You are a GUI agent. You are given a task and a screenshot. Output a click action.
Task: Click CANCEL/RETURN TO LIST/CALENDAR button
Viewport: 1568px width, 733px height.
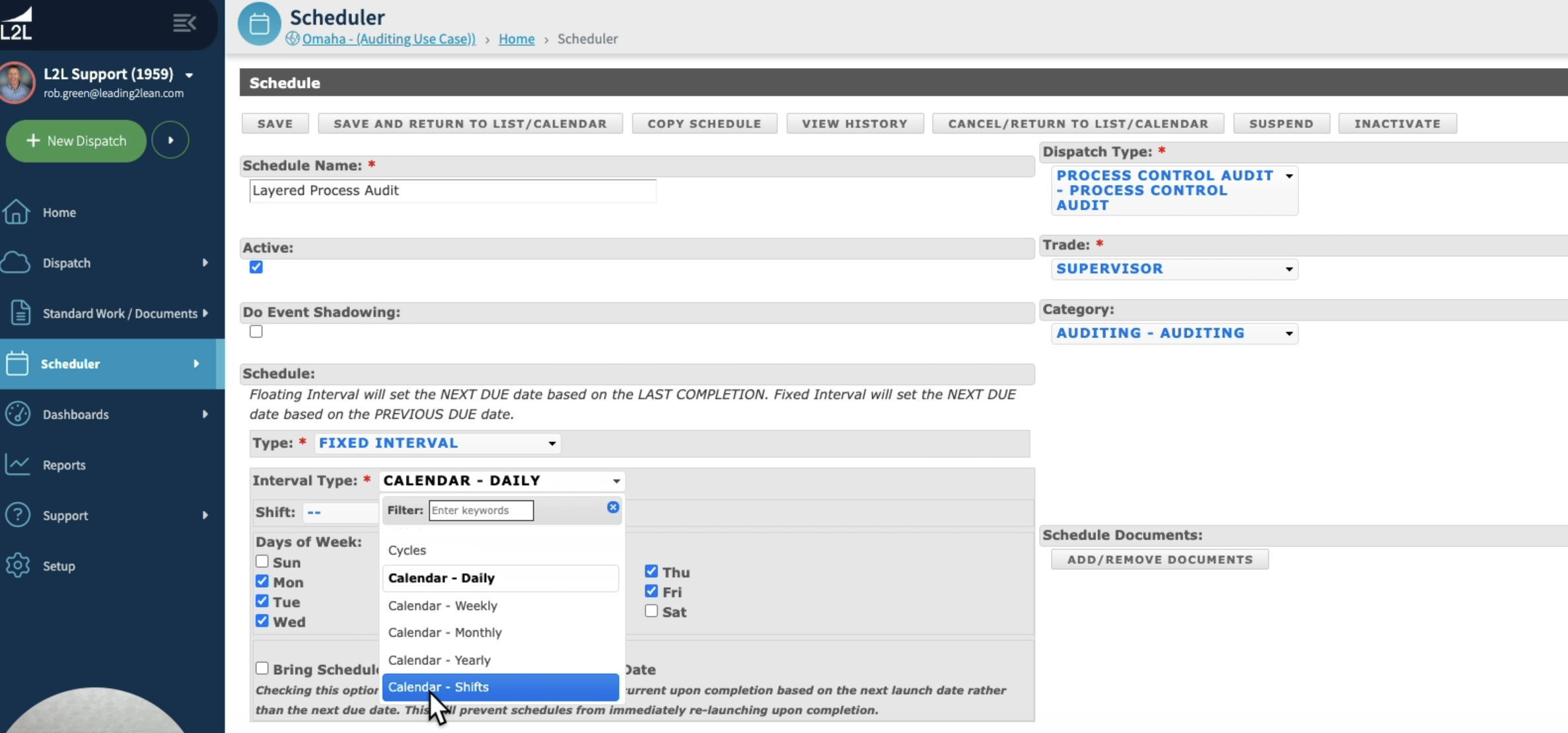(1078, 123)
